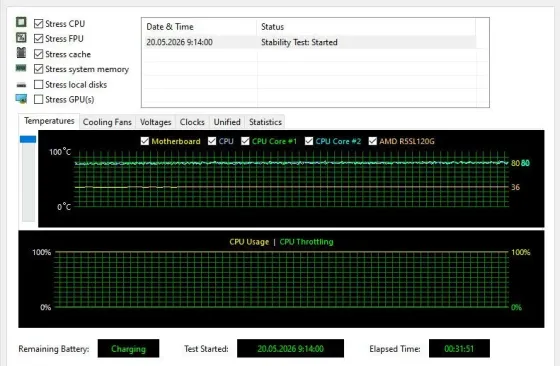Click the RAM module icon beside Stress system memory
Viewport: 560px width, 366px height.
click(x=21, y=68)
